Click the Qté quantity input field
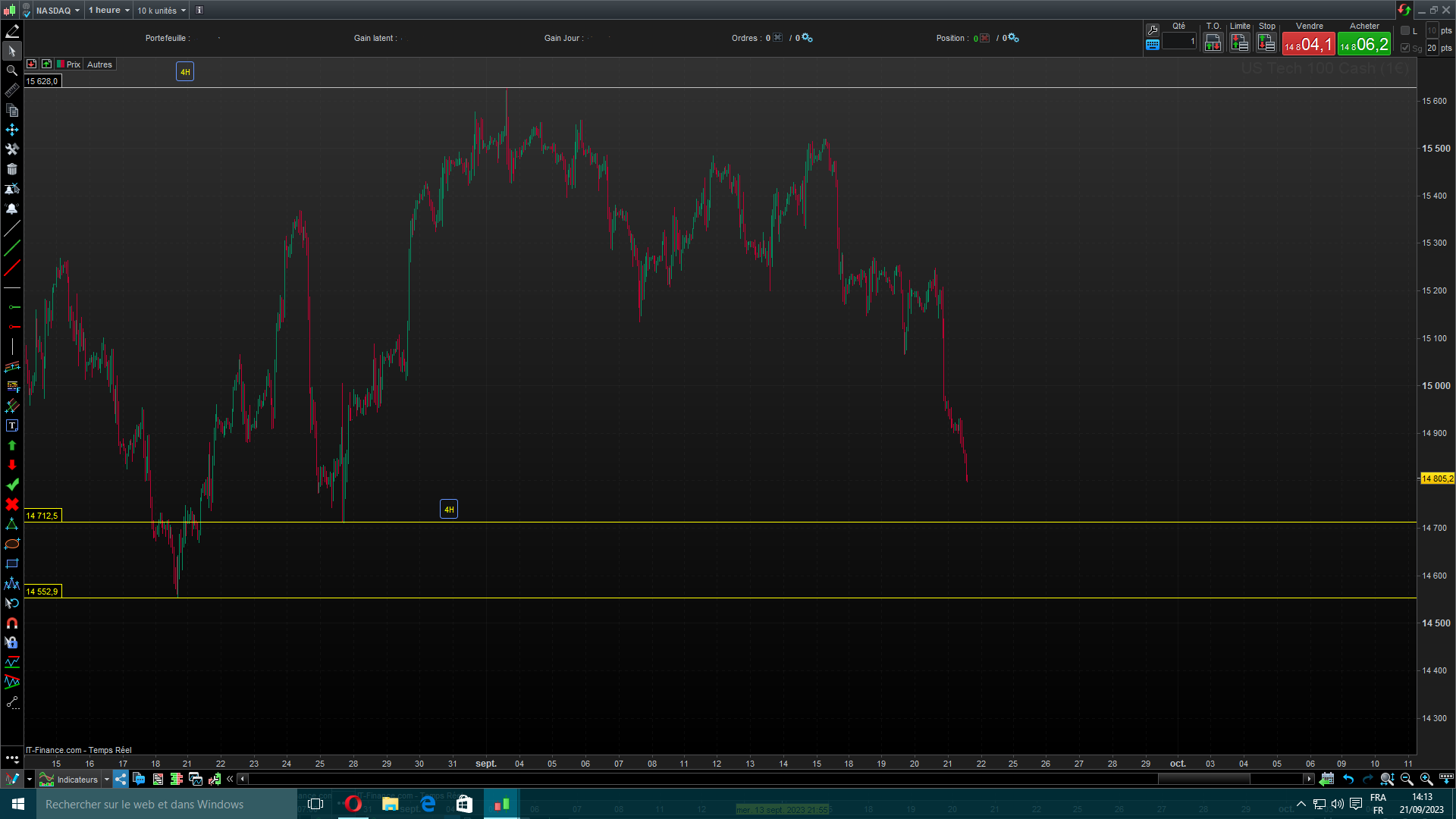This screenshot has width=1456, height=819. pyautogui.click(x=1179, y=42)
